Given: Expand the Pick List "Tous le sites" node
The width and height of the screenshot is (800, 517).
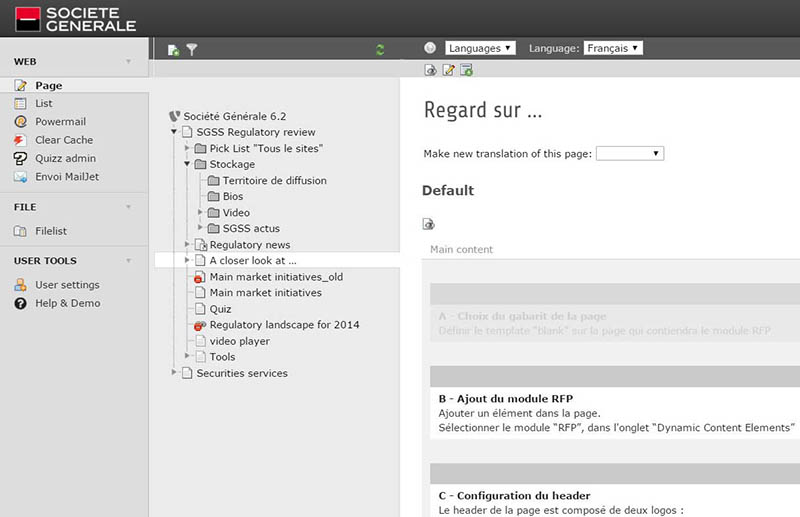Looking at the screenshot, I should pyautogui.click(x=187, y=148).
